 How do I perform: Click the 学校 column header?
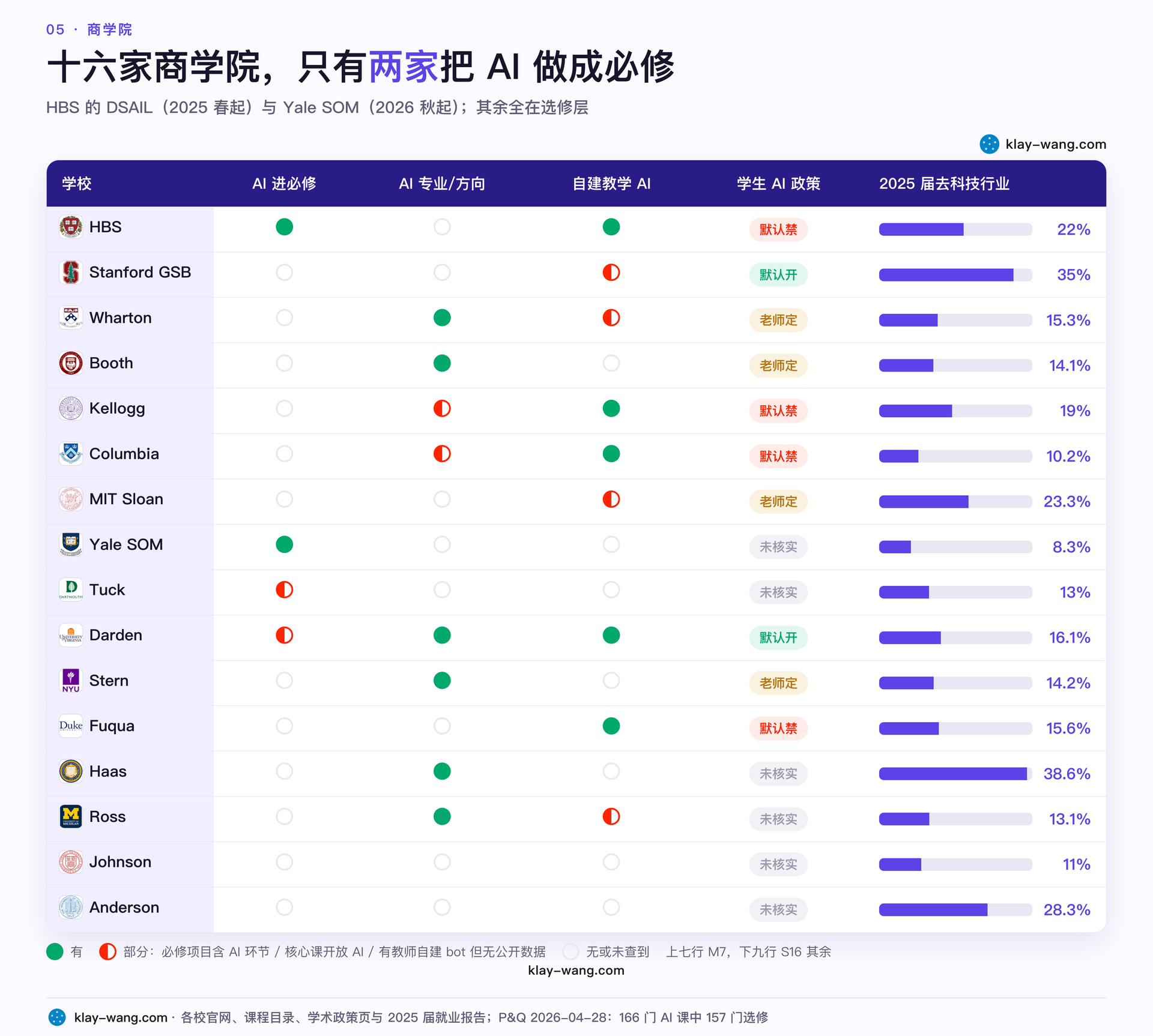[77, 184]
